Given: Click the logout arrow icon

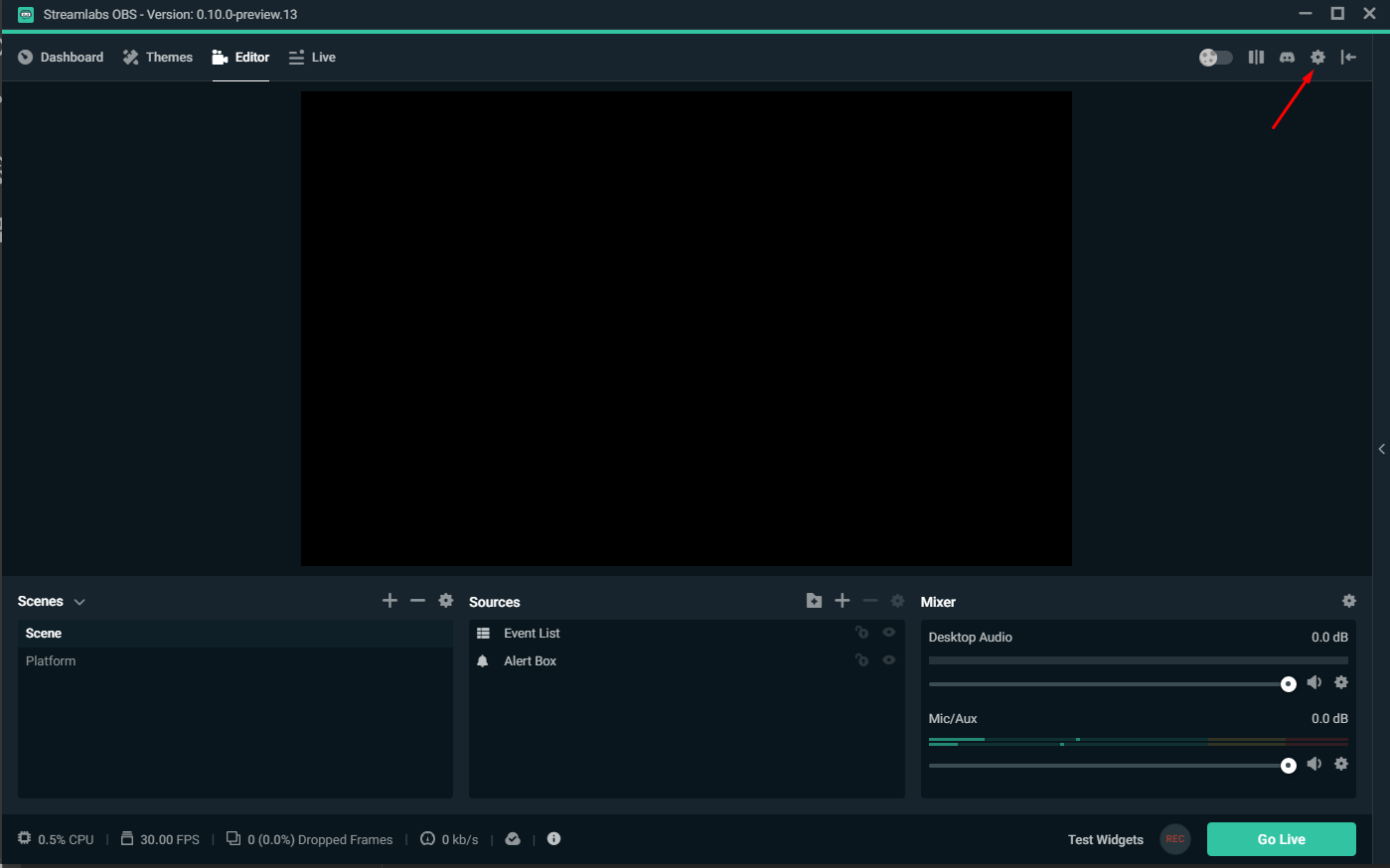Looking at the screenshot, I should pos(1348,58).
